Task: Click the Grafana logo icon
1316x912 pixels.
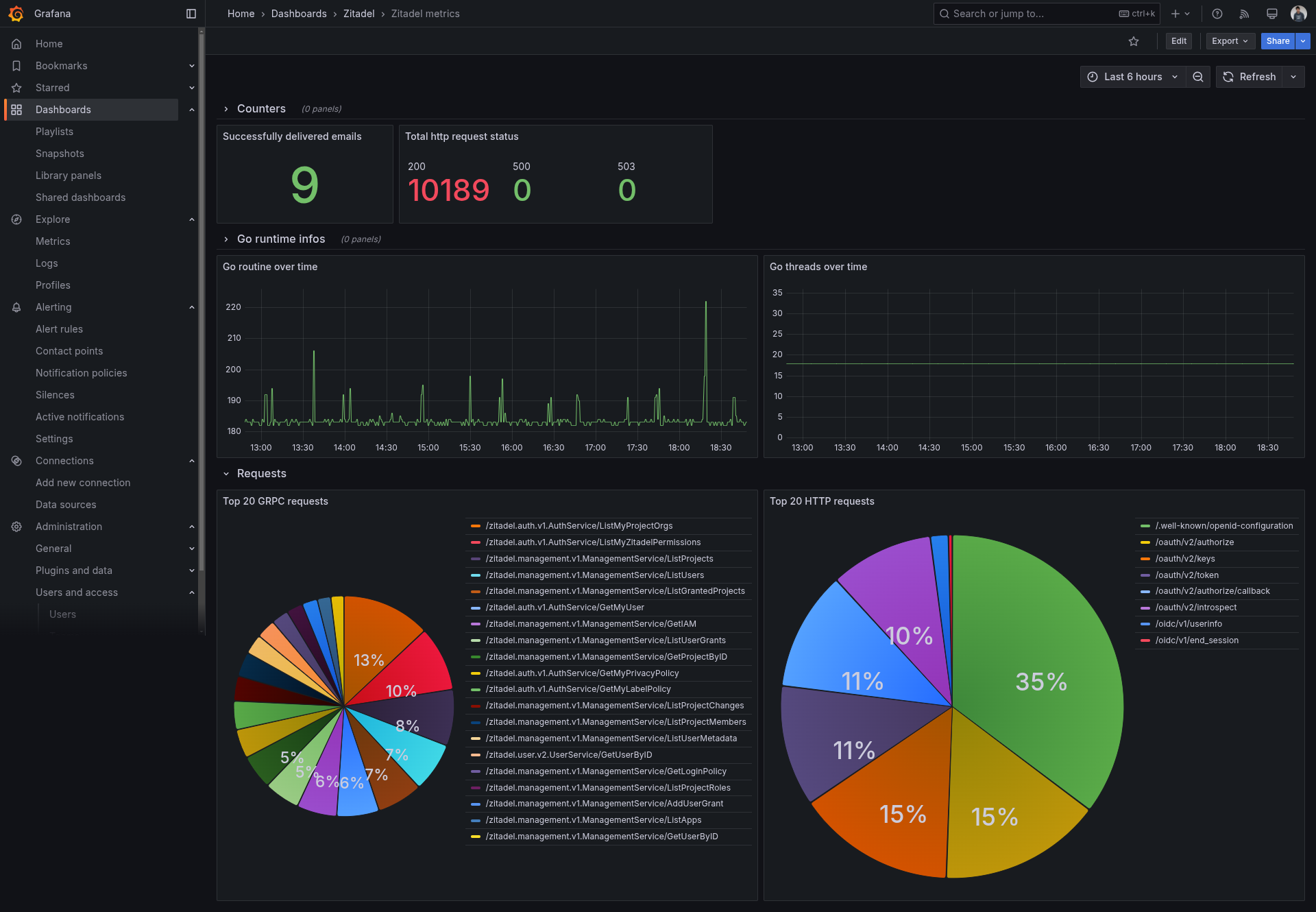Action: [16, 14]
